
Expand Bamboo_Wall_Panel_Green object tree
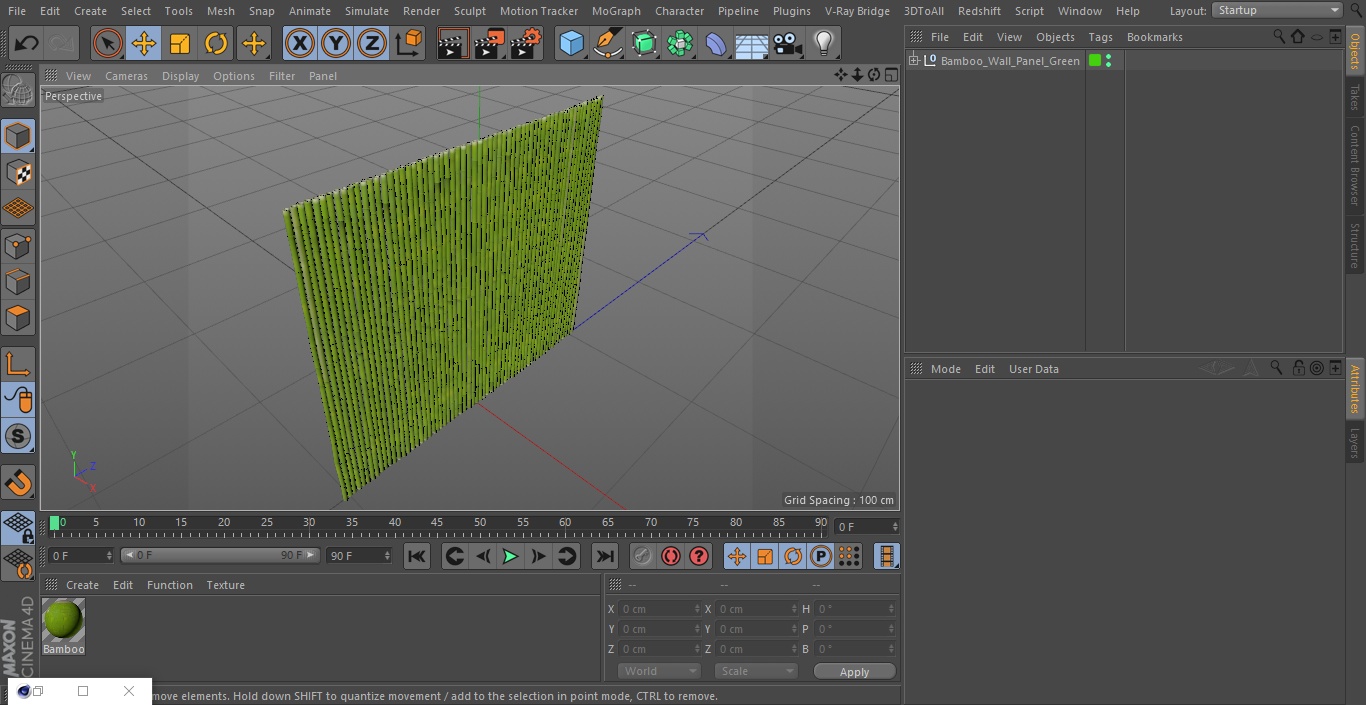point(913,61)
